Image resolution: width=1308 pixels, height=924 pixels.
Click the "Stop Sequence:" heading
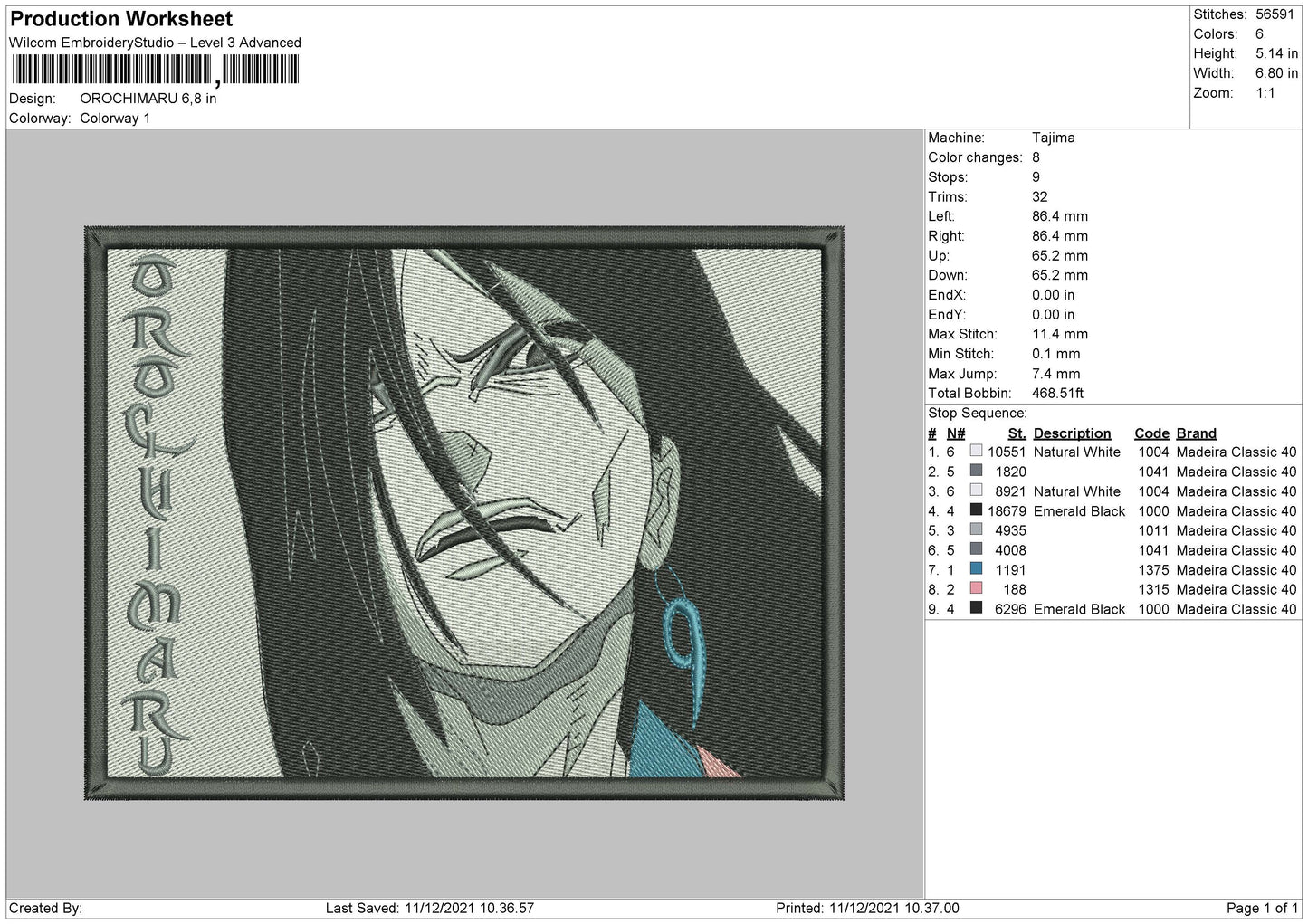[978, 414]
